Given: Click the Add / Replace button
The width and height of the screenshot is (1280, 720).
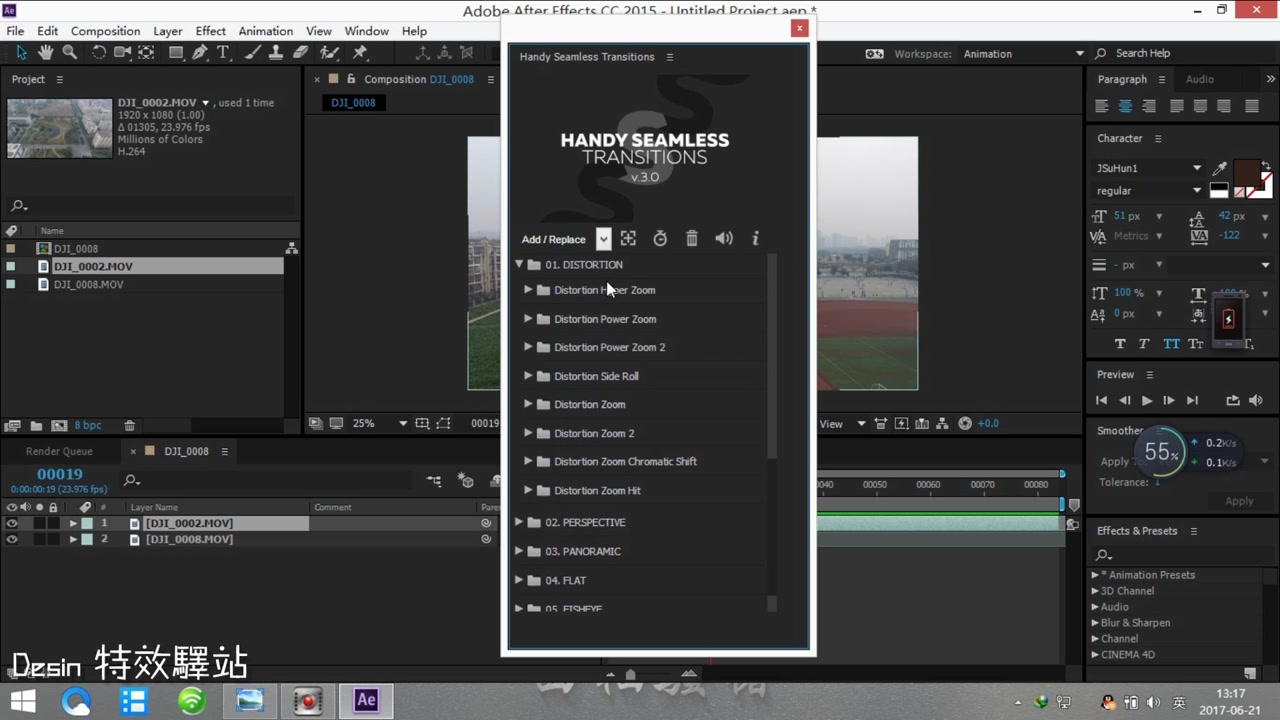Looking at the screenshot, I should 553,239.
